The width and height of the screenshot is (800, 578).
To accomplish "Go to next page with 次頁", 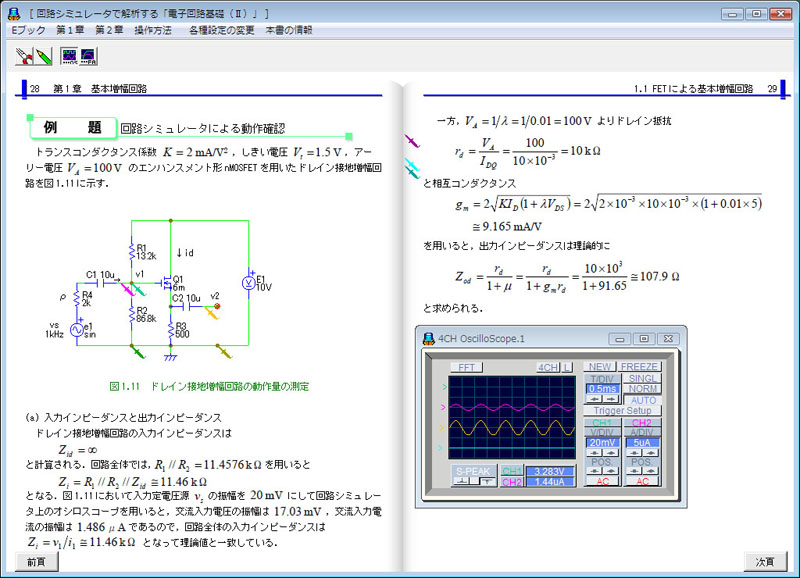I will 765,562.
